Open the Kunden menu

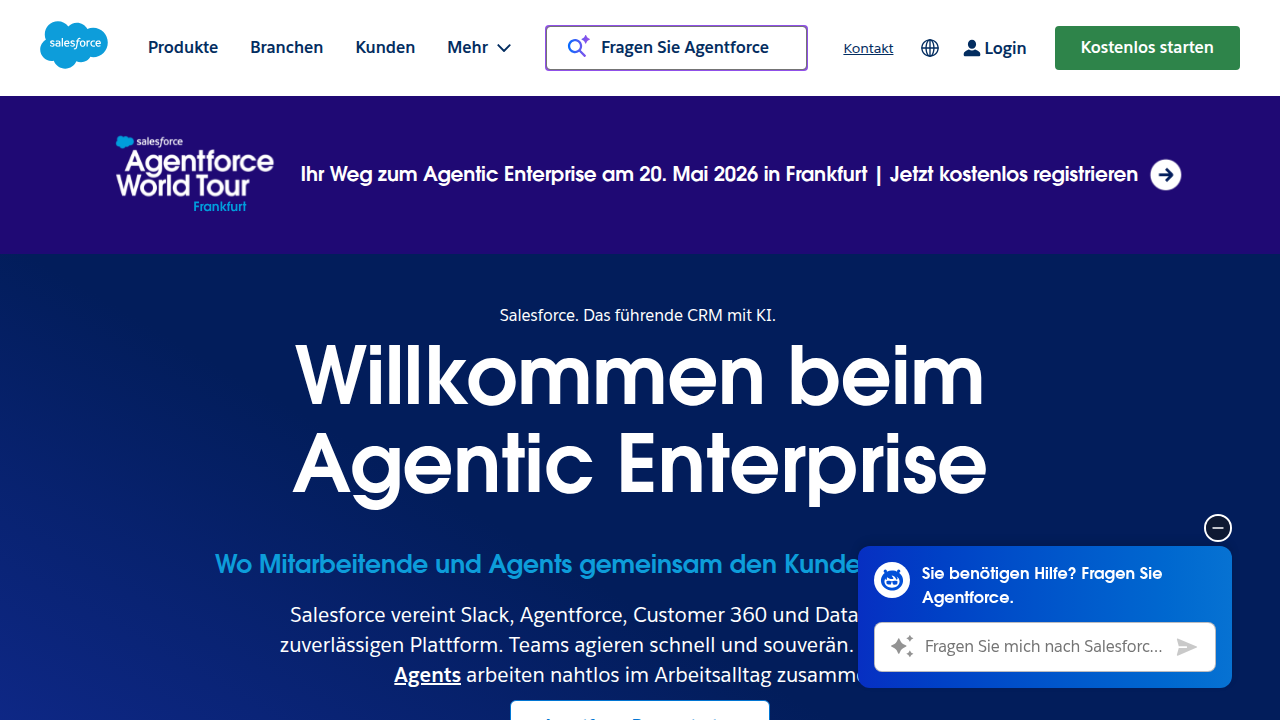coord(385,47)
